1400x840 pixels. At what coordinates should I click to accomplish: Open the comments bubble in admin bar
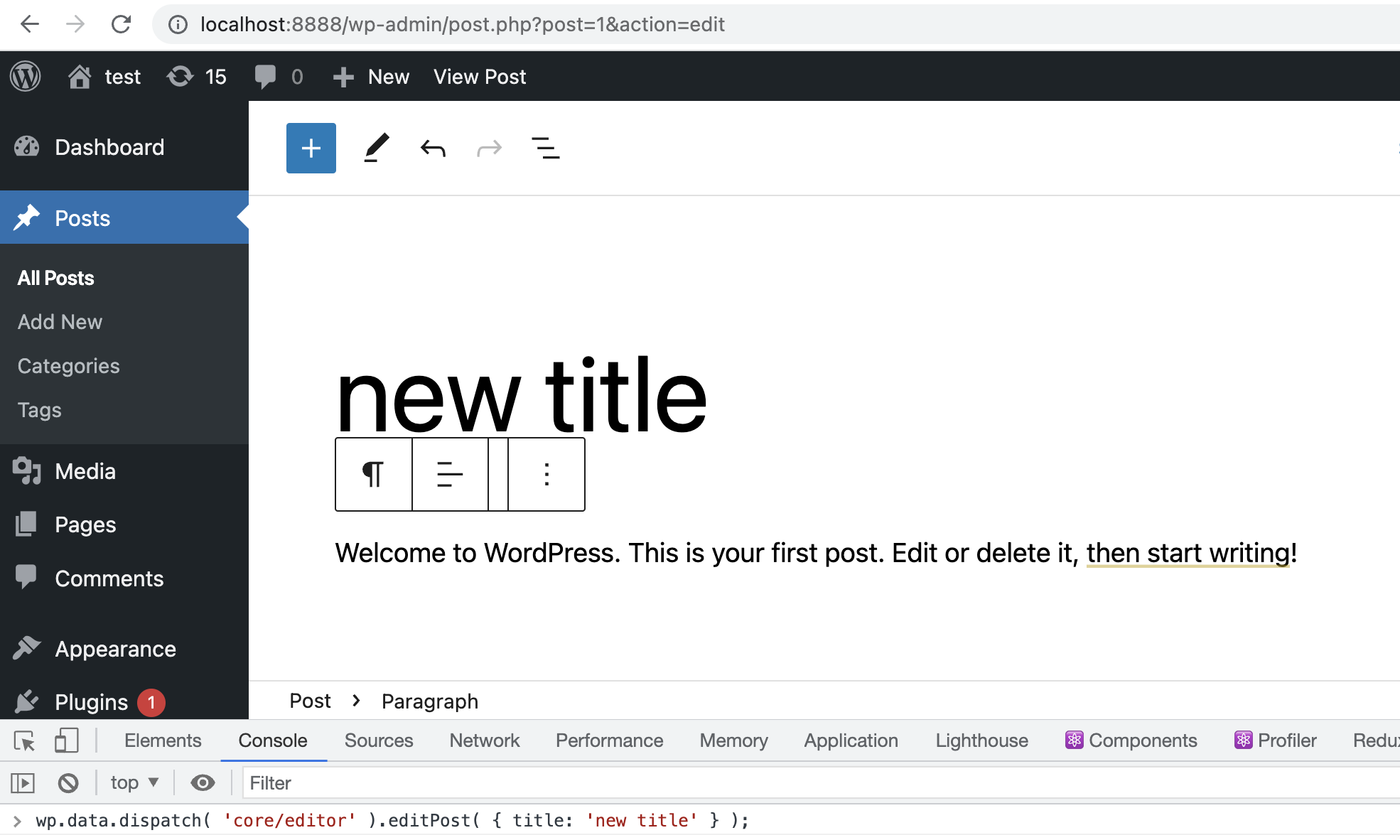tap(279, 76)
